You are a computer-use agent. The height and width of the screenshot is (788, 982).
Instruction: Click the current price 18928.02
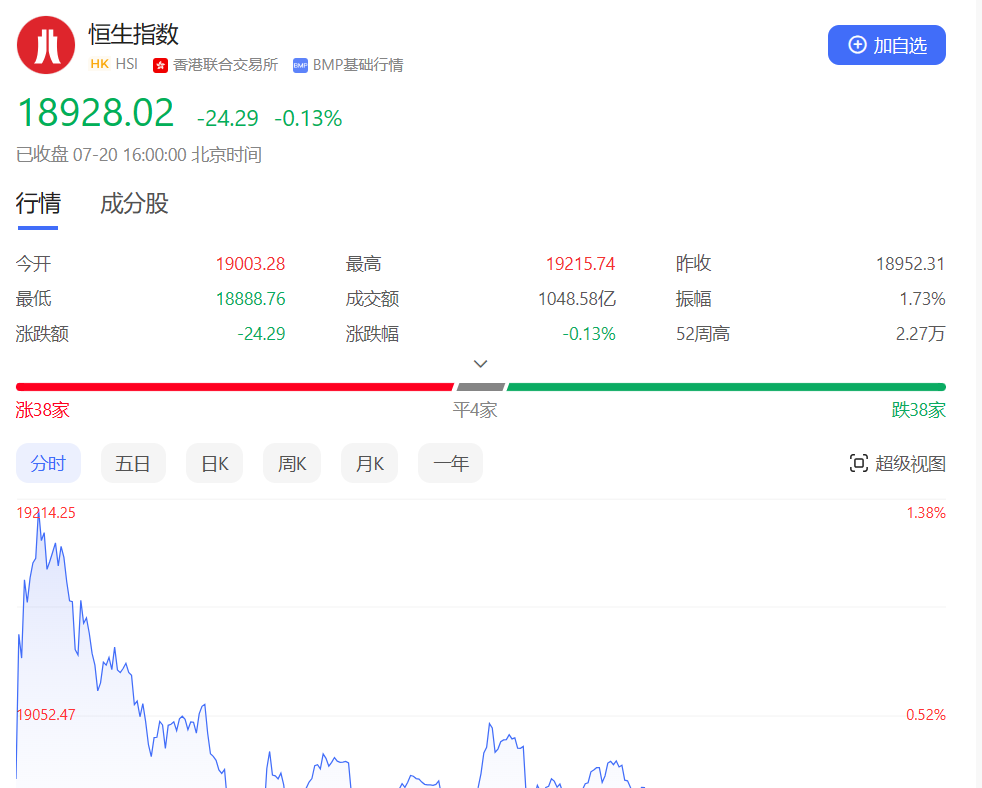[96, 113]
